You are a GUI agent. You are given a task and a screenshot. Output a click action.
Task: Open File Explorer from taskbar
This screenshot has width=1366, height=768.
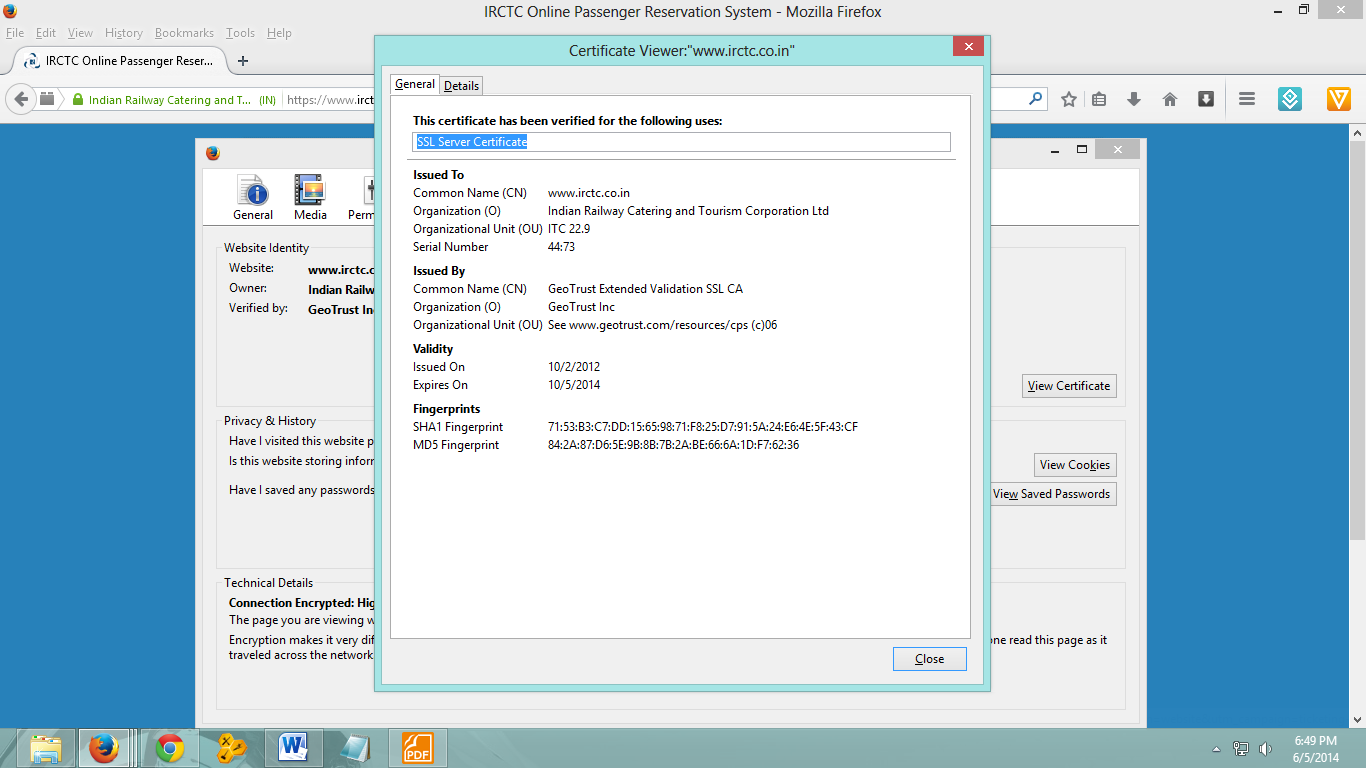pos(46,748)
